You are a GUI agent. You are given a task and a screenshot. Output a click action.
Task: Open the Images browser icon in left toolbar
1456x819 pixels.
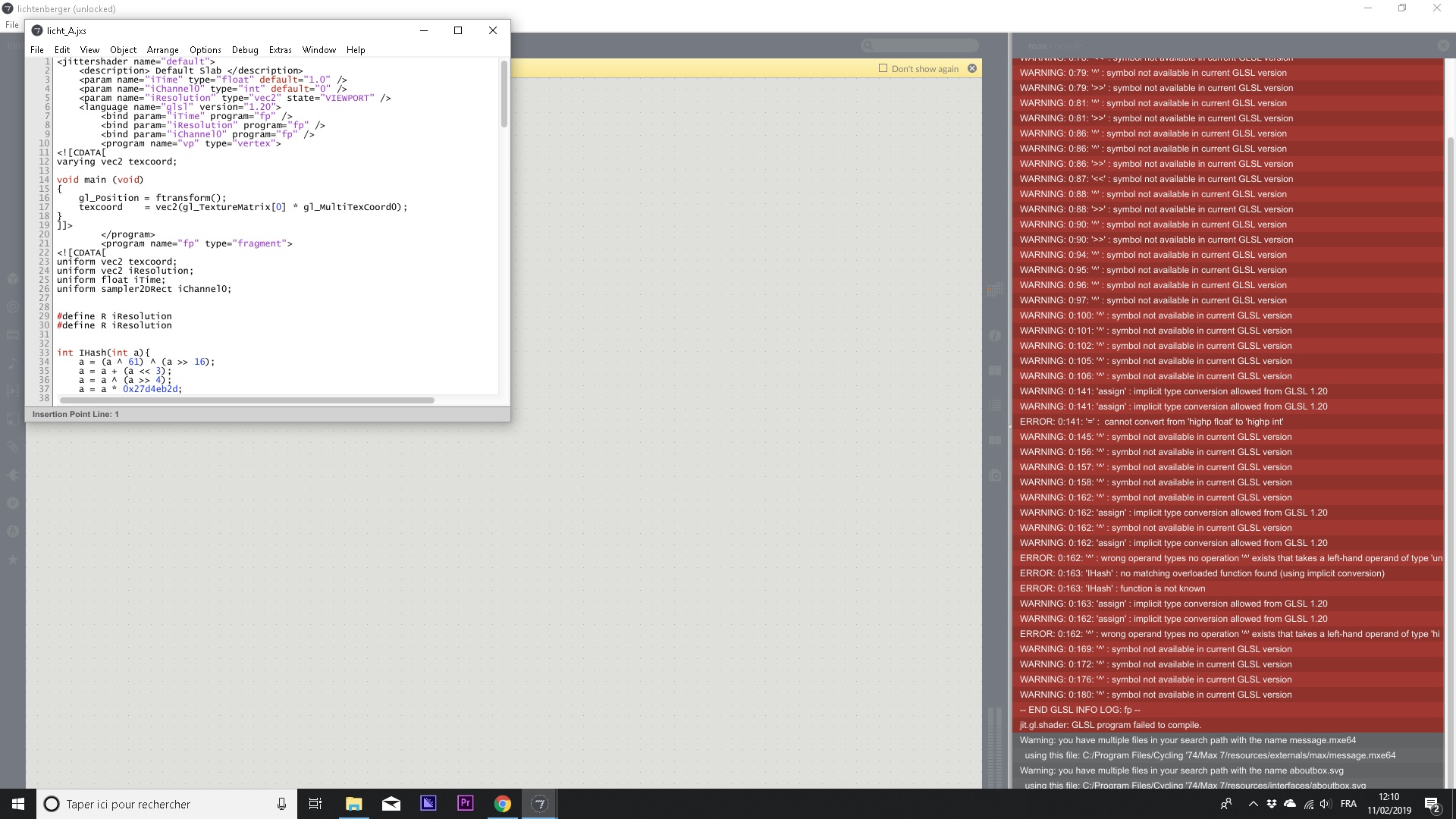point(13,419)
